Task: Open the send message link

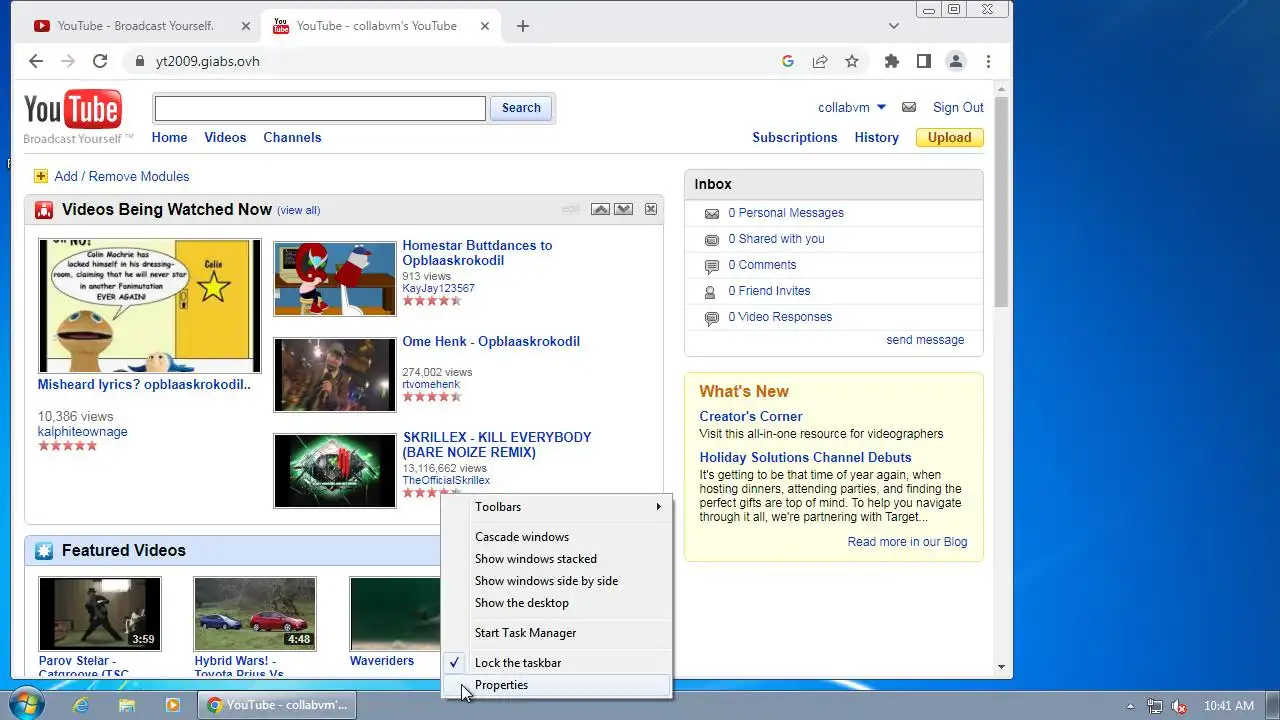Action: [x=925, y=340]
